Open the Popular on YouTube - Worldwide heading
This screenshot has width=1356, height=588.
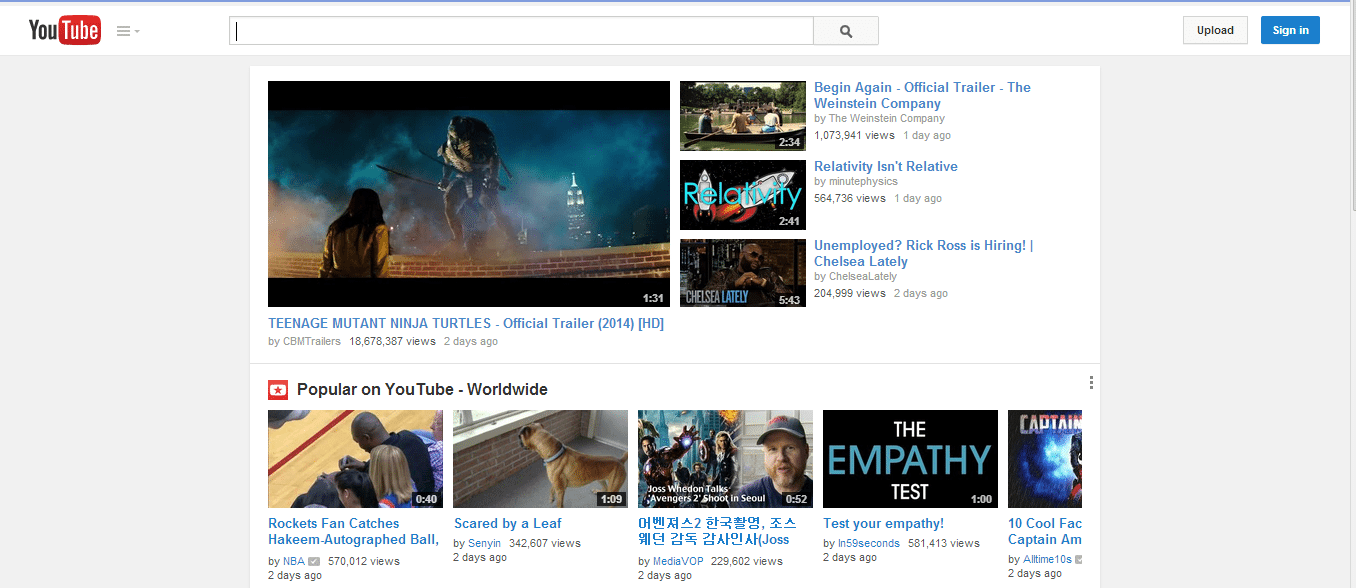coord(422,390)
